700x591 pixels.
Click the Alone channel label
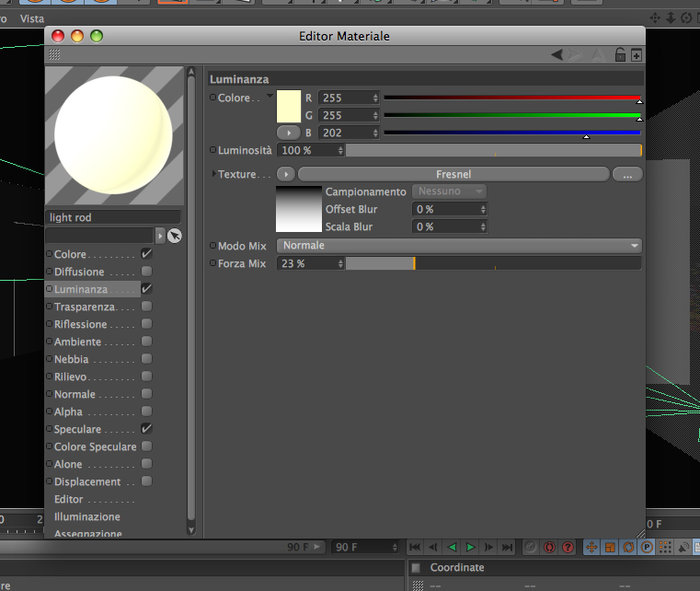pyautogui.click(x=68, y=464)
